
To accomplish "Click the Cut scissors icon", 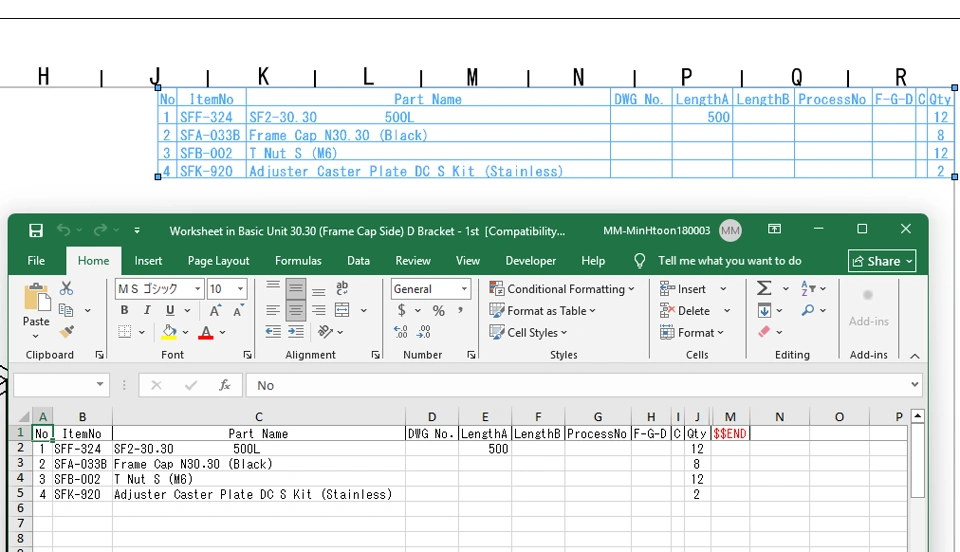I will coord(66,288).
